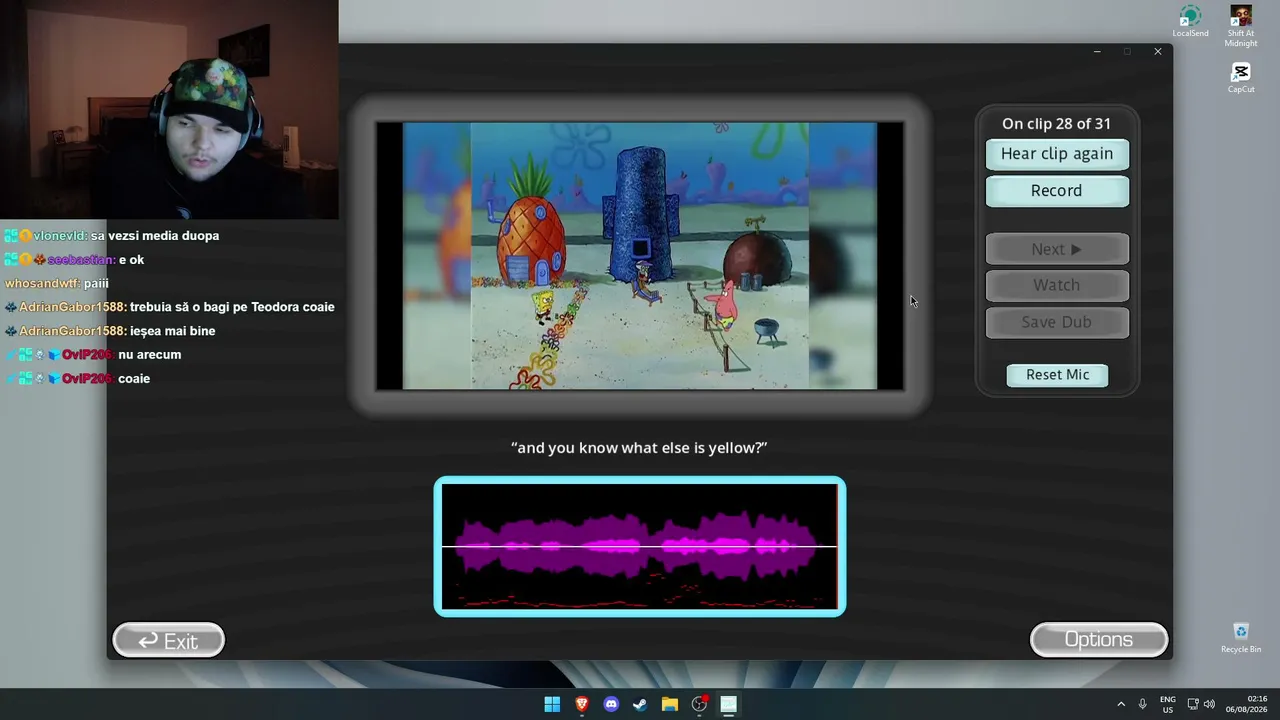Image resolution: width=1280 pixels, height=720 pixels.
Task: Open the Windows Start menu
Action: pos(552,704)
